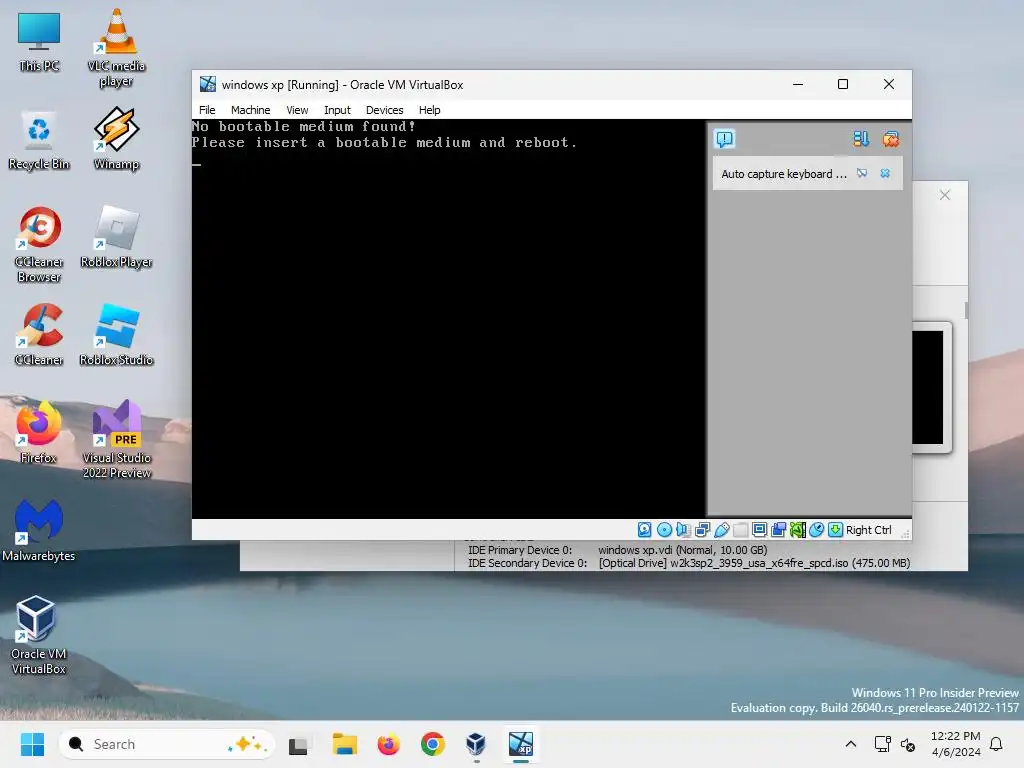Screen dimensions: 1024x768
Task: Toggle the notification center speech bubble icon
Action: pos(725,139)
